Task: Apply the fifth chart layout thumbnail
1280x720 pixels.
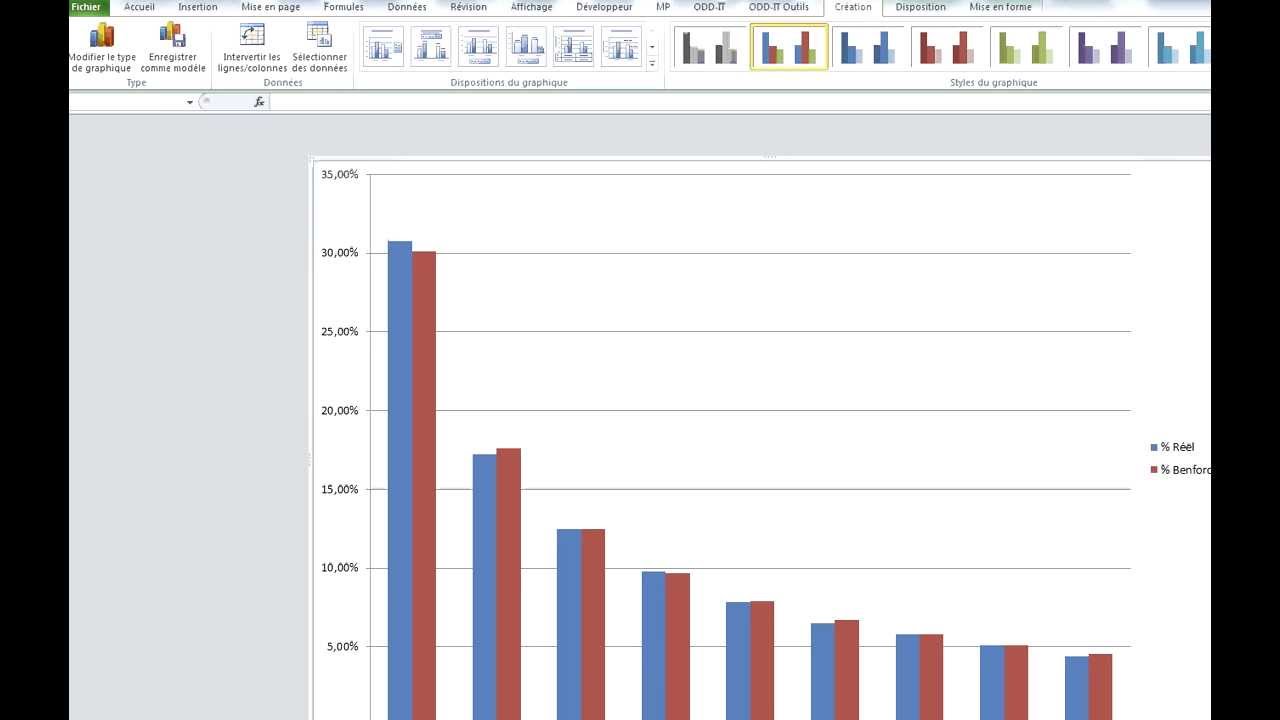Action: [573, 46]
